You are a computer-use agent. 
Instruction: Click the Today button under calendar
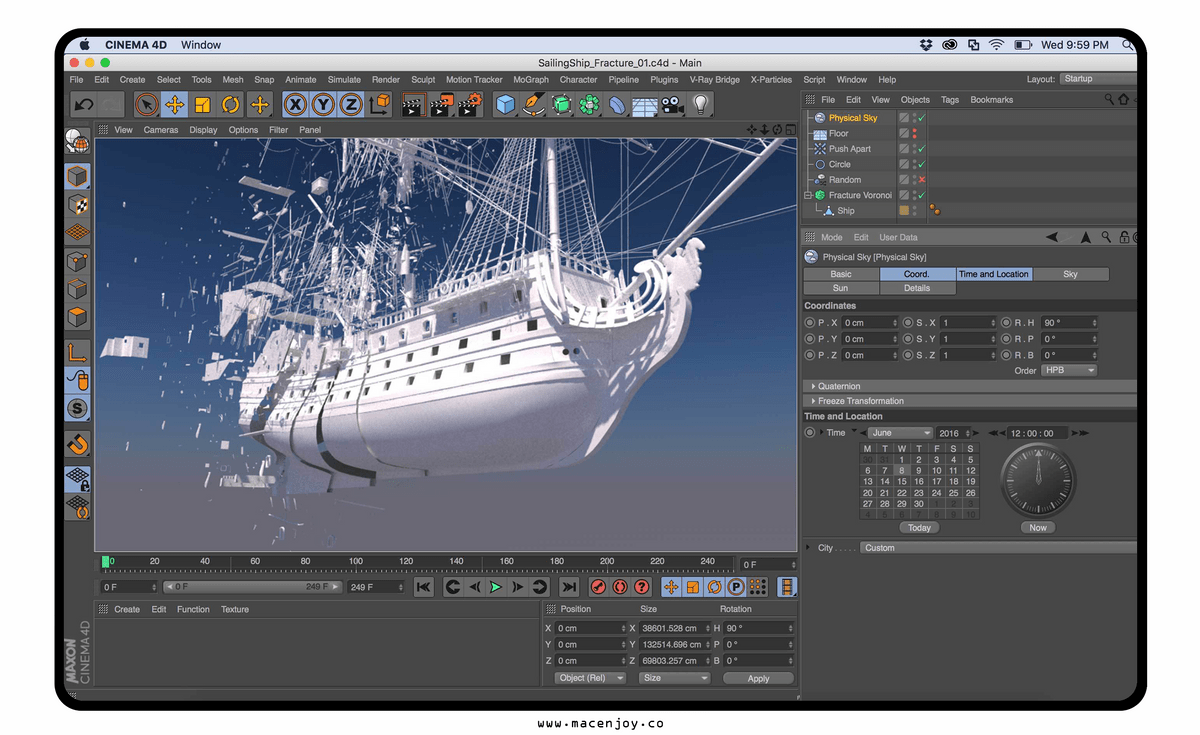(919, 528)
